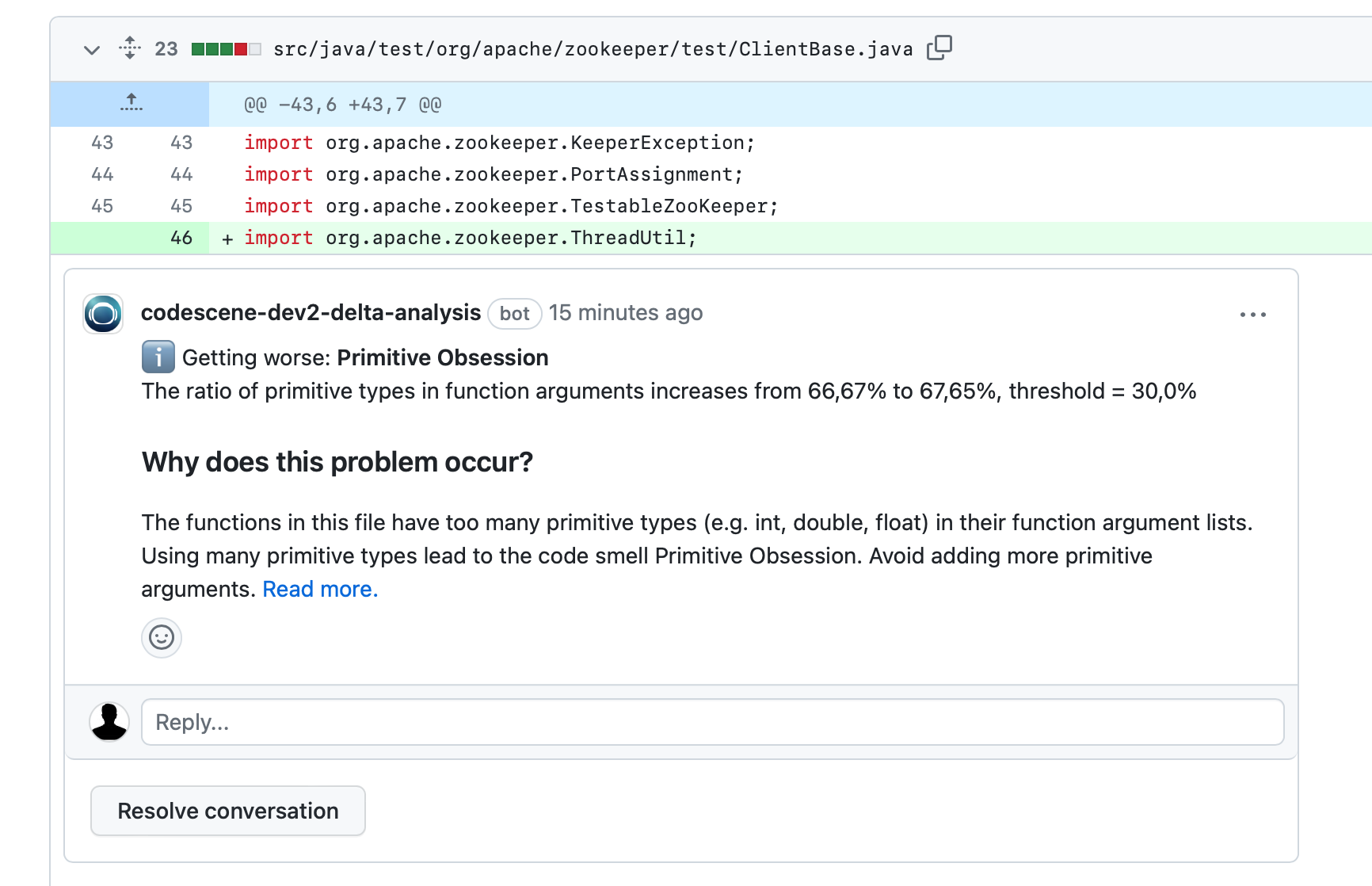Open the ClientBase.java file path link

coord(593,49)
